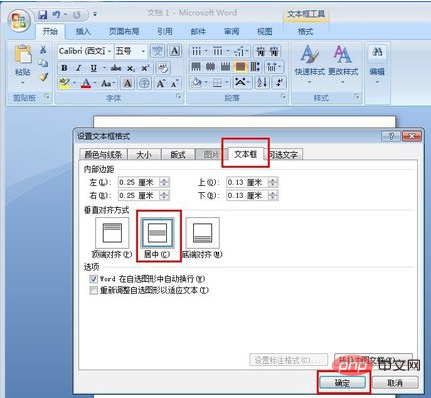
Task: Toggle bold formatting
Action: tap(64, 68)
